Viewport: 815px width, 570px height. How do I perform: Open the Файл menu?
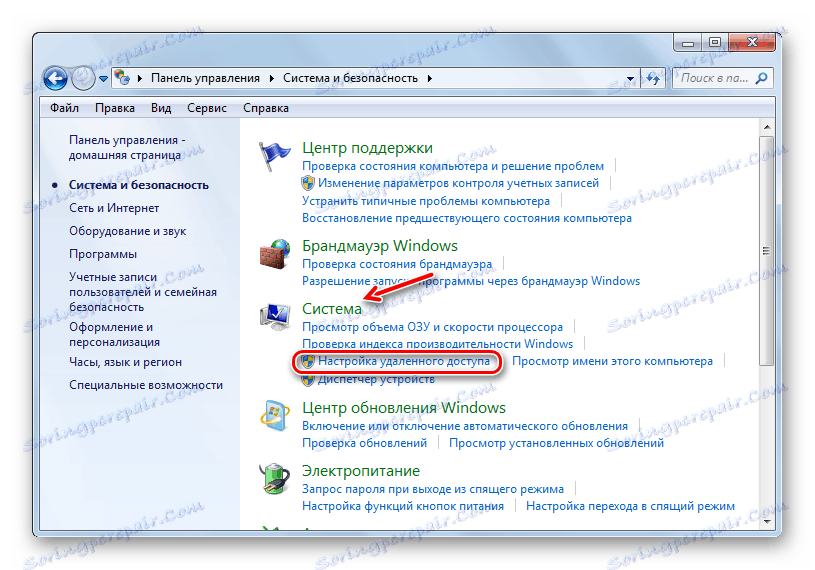[64, 108]
